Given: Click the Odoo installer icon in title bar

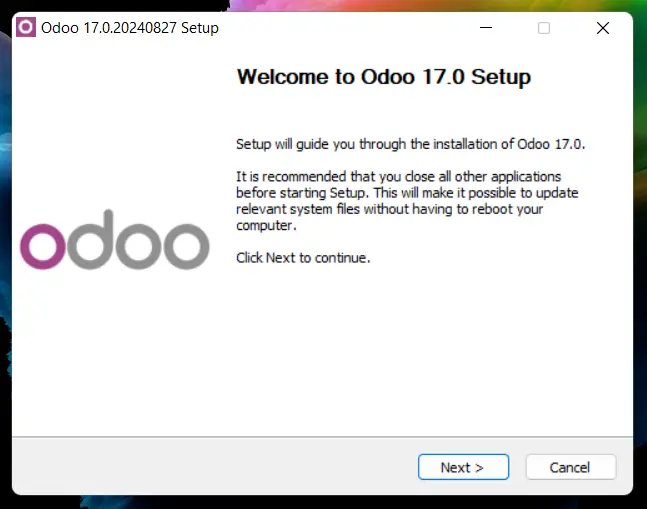Looking at the screenshot, I should pos(27,28).
